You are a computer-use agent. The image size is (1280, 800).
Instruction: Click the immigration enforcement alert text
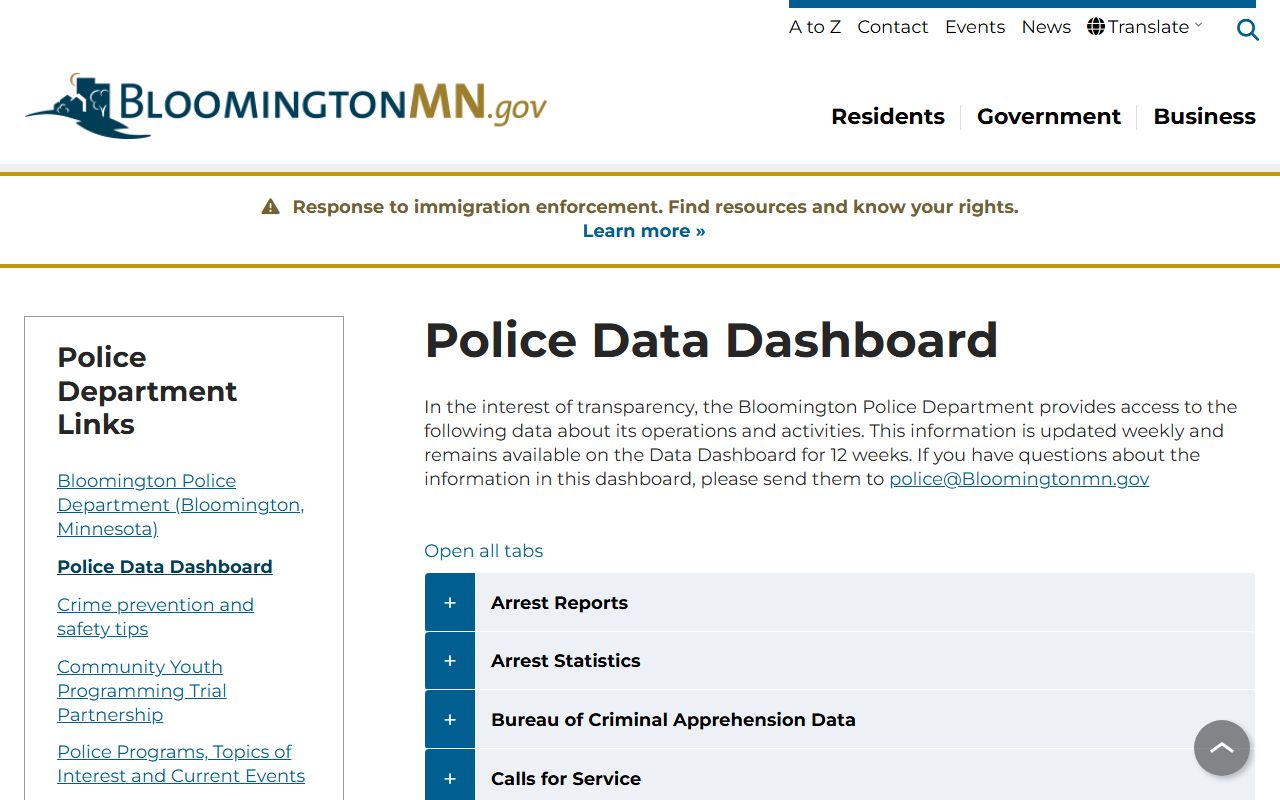[x=655, y=207]
